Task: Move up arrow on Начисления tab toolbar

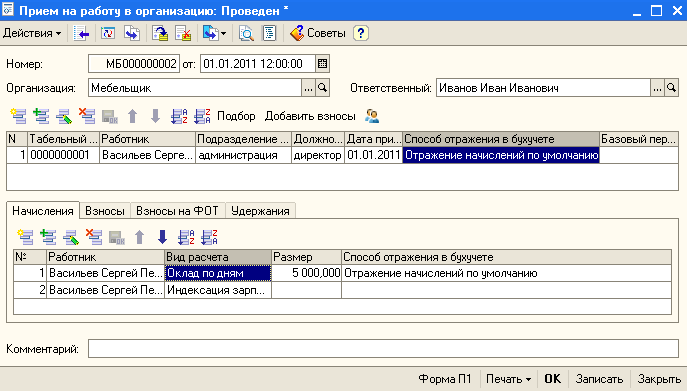Action: 139,237
